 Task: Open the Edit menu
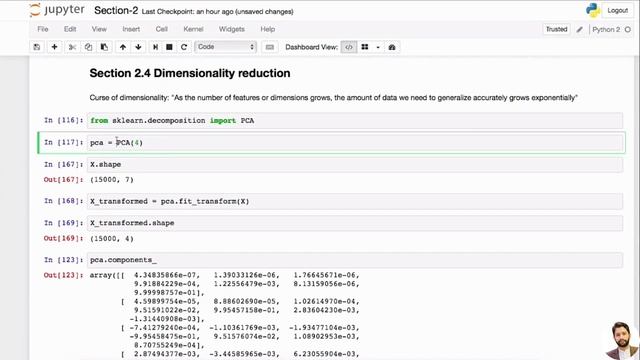click(x=70, y=29)
